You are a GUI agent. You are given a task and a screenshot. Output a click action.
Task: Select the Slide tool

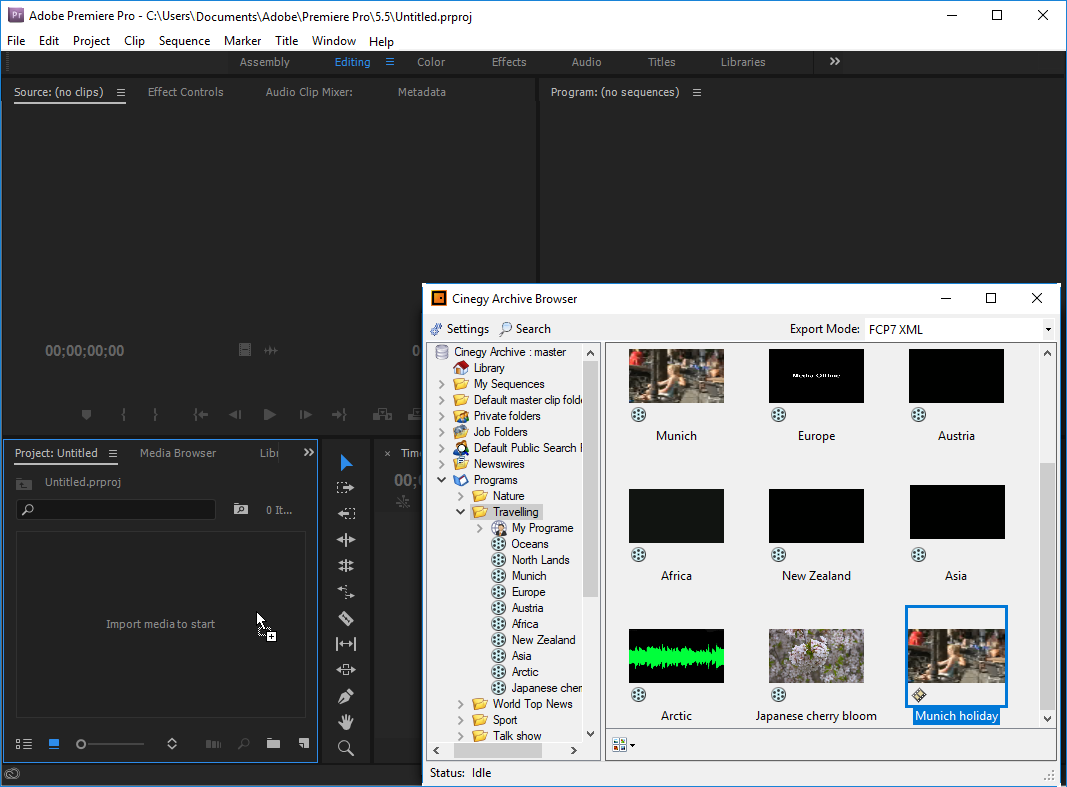[346, 670]
